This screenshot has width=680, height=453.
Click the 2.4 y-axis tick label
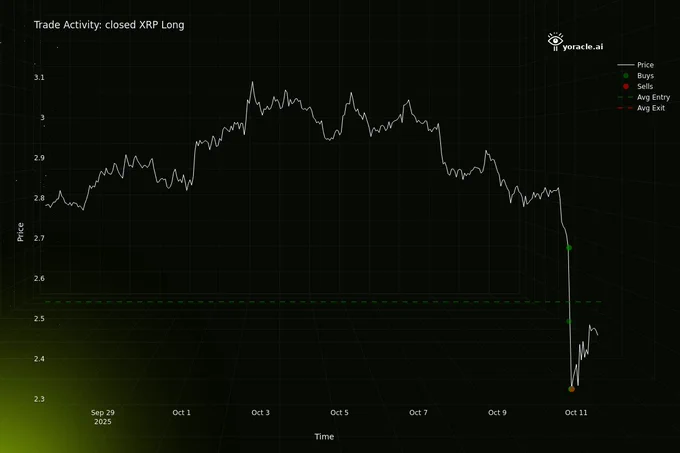(x=39, y=359)
